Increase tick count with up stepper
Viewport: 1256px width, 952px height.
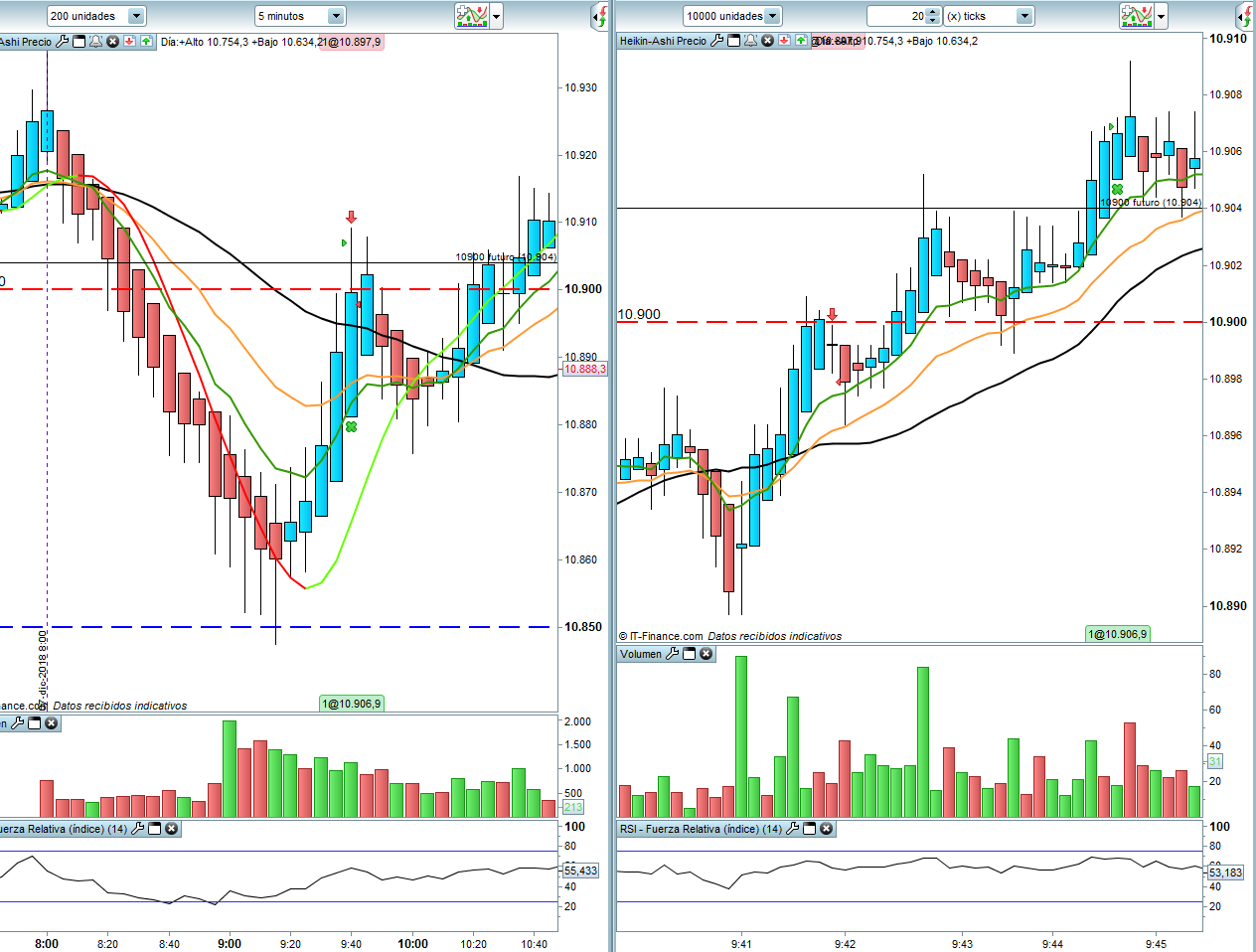(932, 12)
